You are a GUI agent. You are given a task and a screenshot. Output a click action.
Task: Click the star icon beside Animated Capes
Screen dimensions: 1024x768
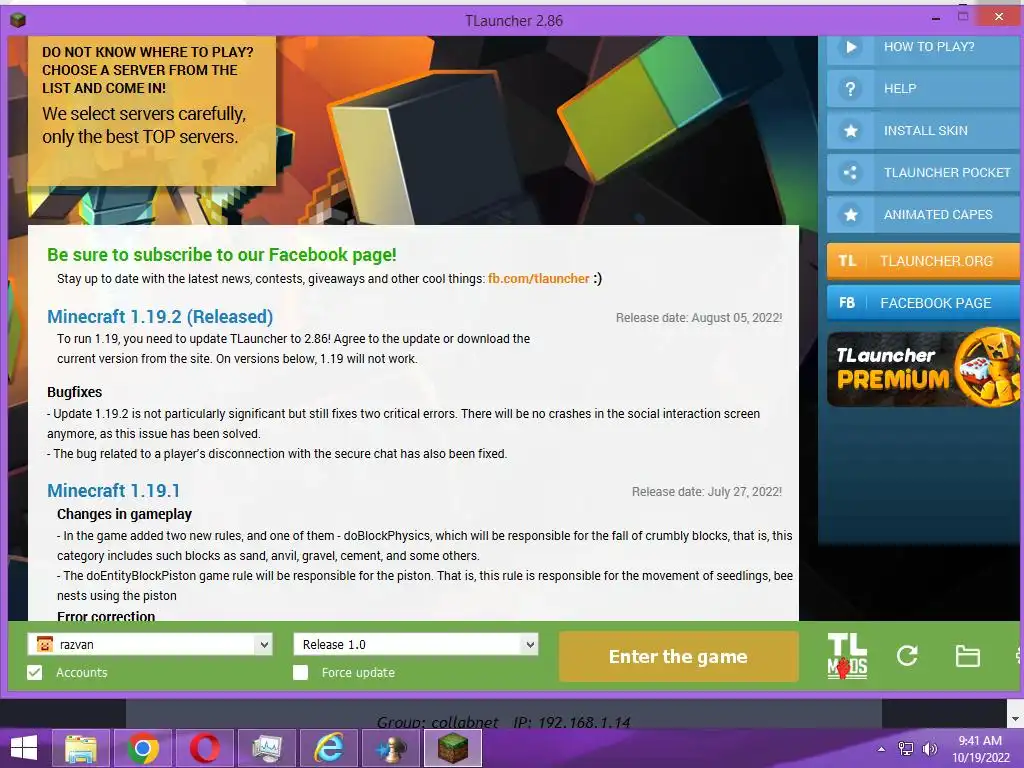pos(850,215)
